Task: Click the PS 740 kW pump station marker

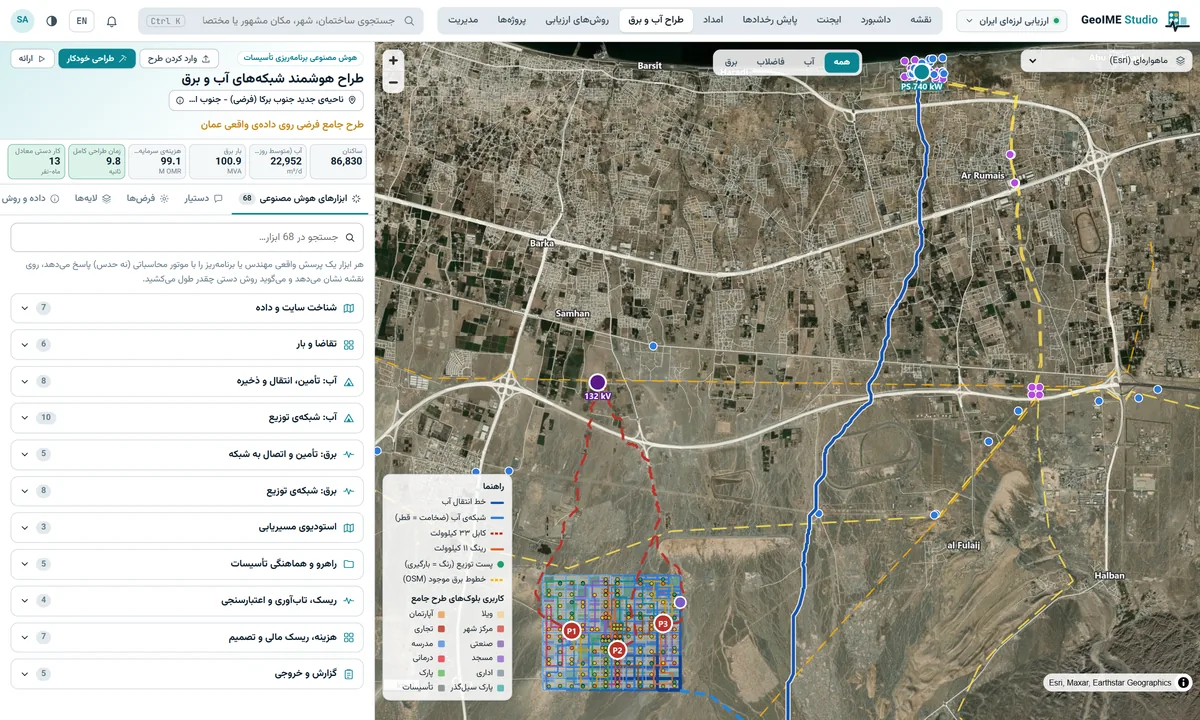Action: [x=922, y=72]
